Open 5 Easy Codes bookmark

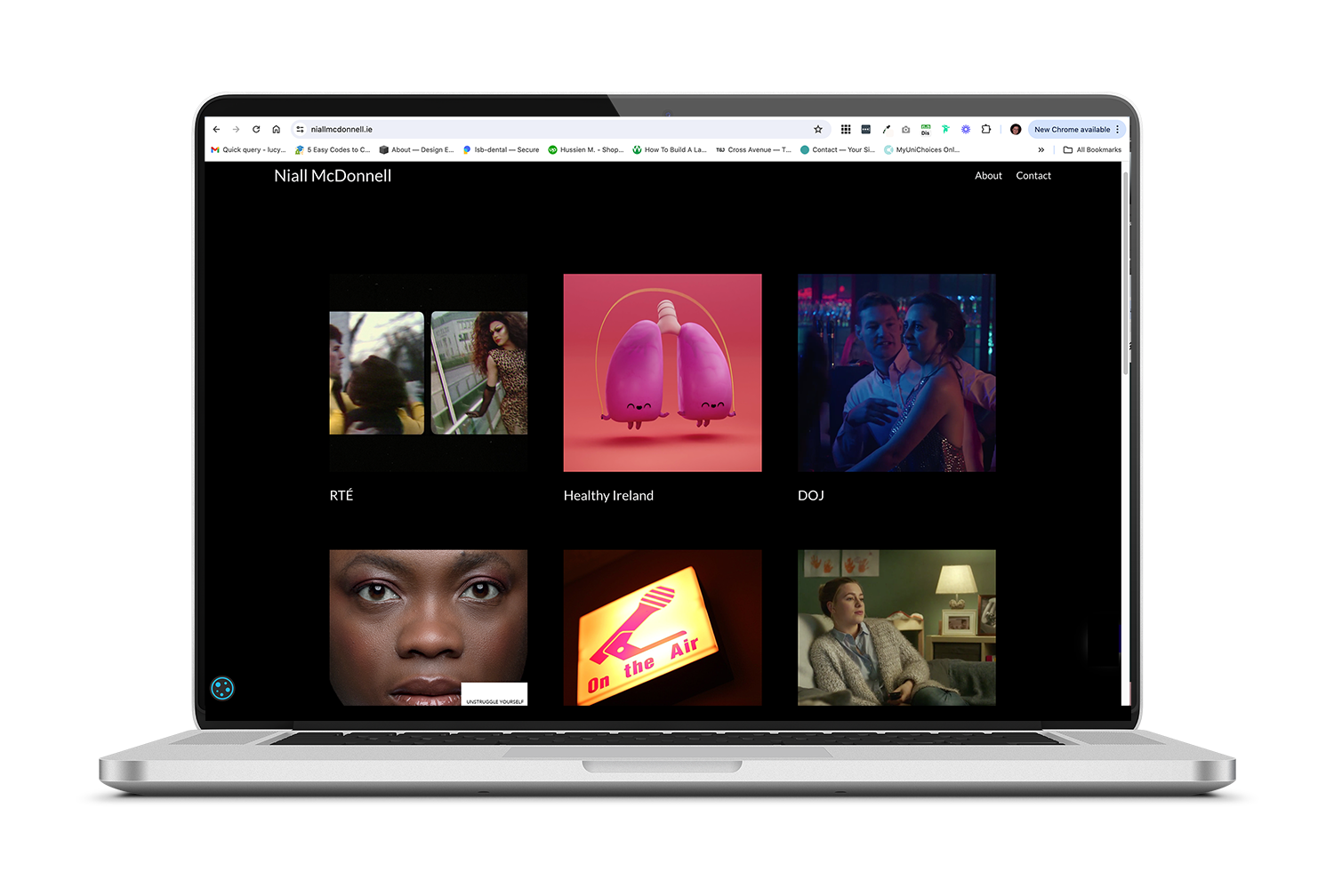(x=333, y=149)
